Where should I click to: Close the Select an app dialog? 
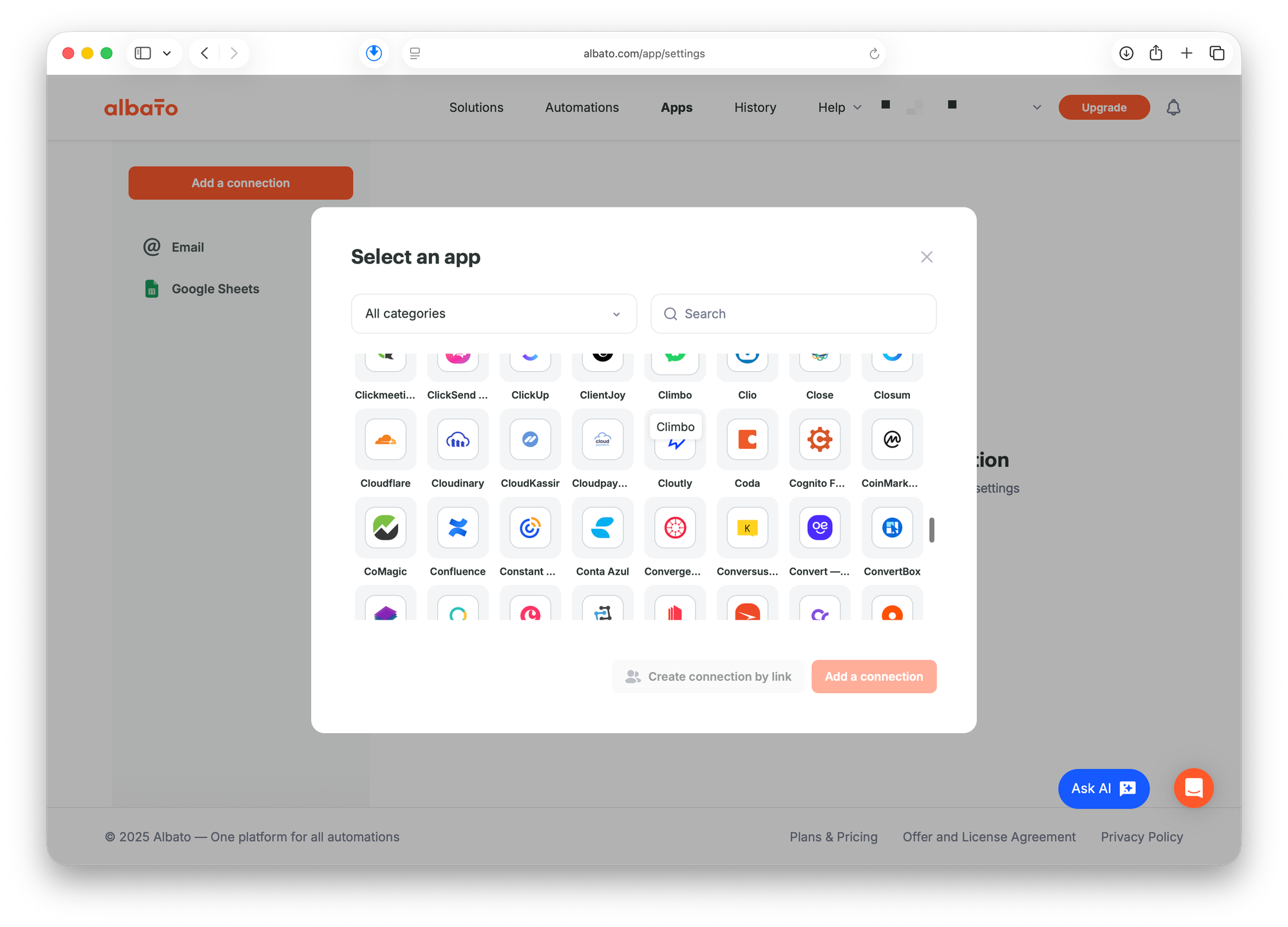coord(926,257)
